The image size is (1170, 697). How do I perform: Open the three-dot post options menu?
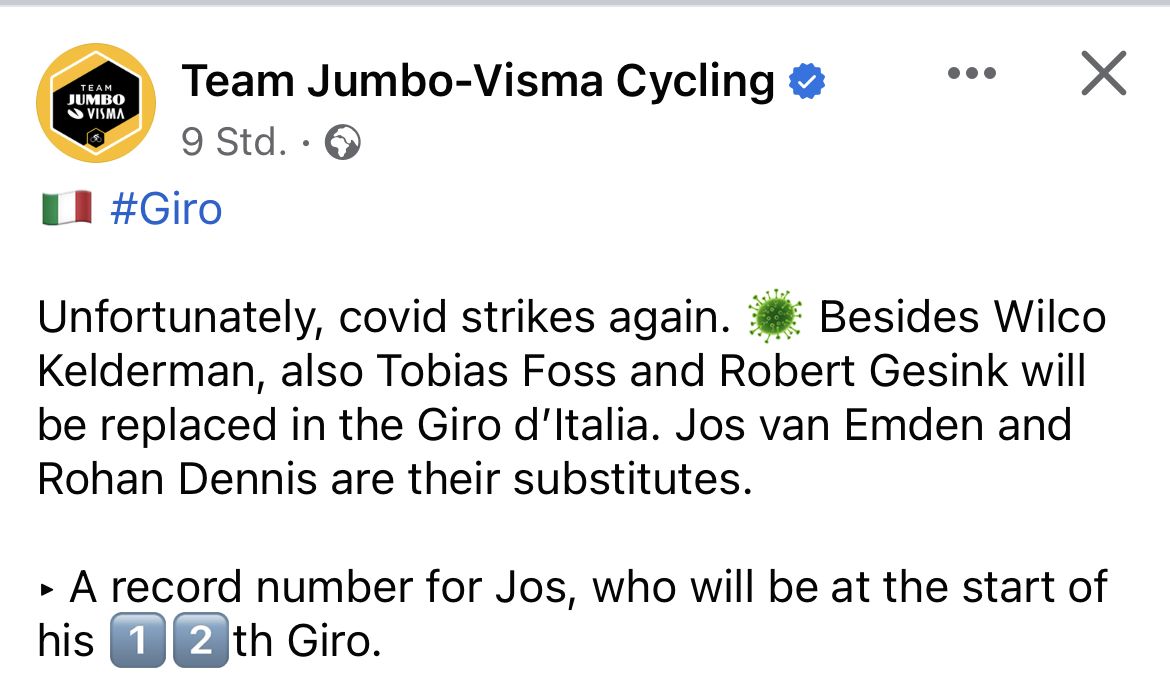[971, 74]
